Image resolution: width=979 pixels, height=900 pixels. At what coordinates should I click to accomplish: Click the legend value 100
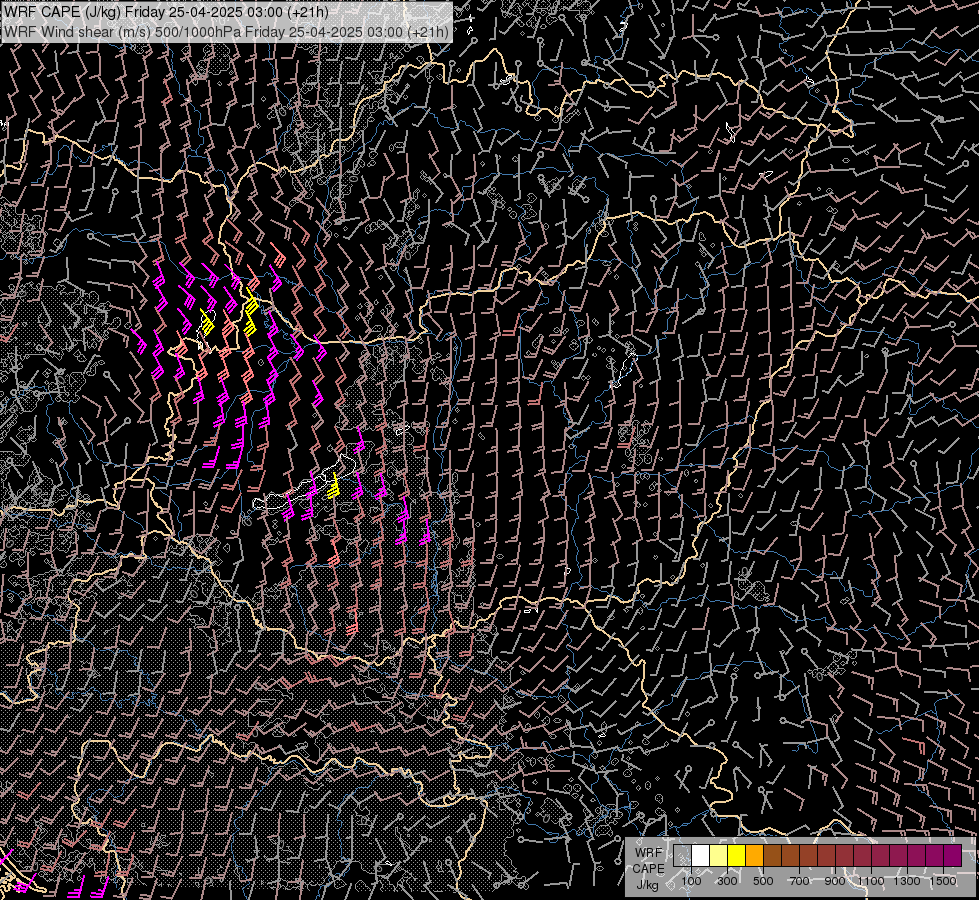tap(691, 881)
